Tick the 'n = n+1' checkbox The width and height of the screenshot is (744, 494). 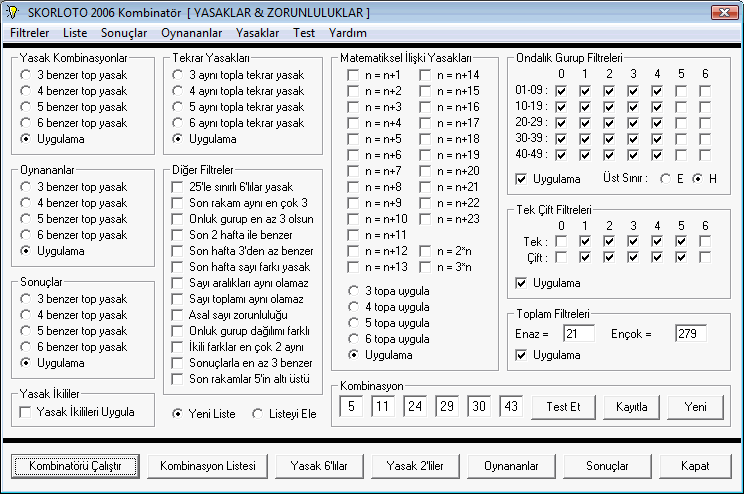[x=354, y=75]
